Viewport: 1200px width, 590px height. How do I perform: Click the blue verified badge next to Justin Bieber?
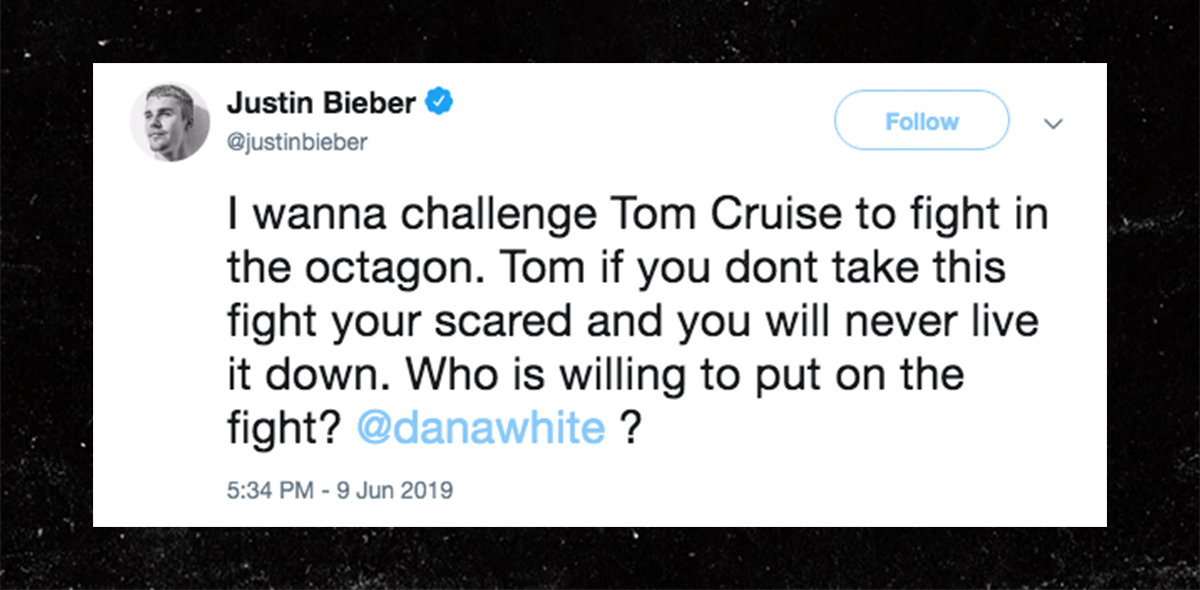pos(439,101)
